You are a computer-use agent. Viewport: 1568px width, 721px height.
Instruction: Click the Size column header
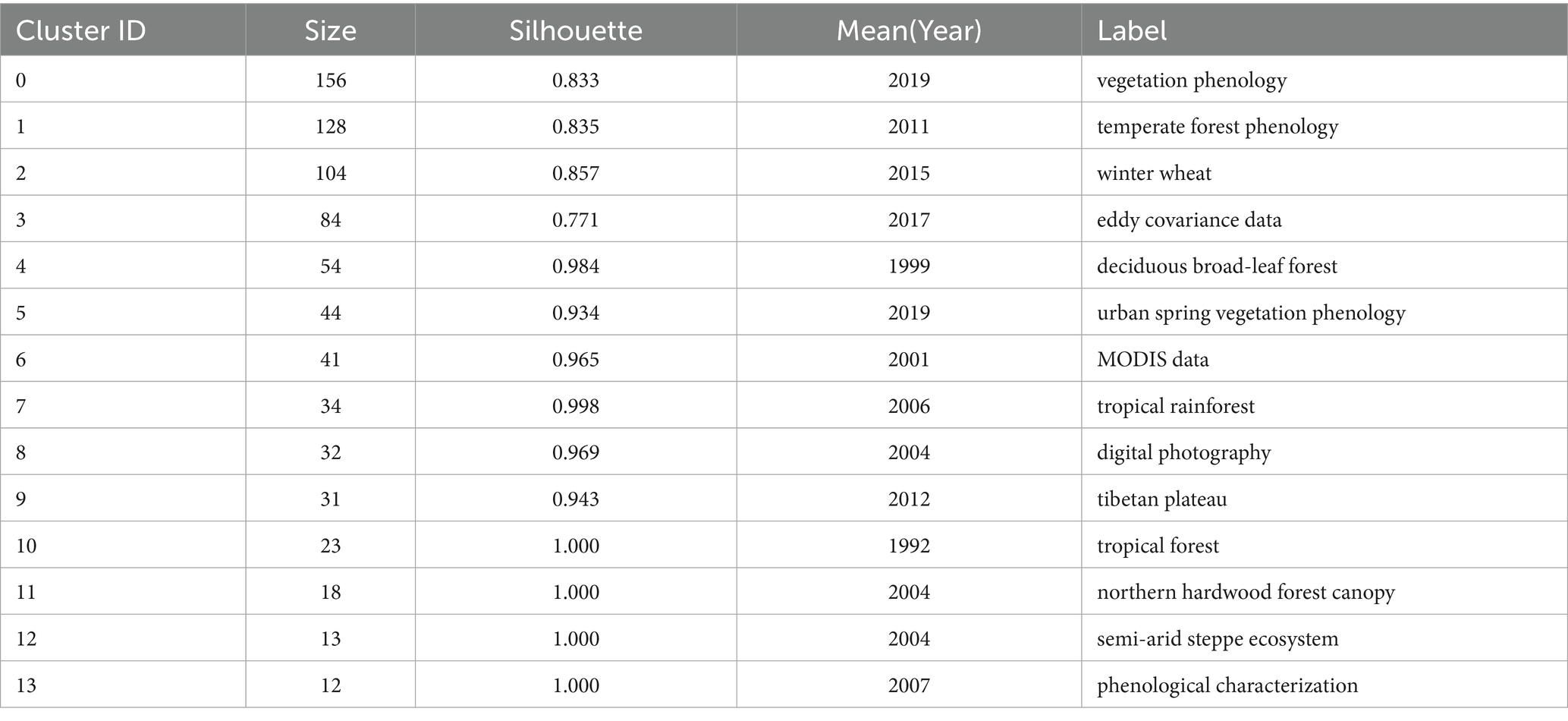330,30
